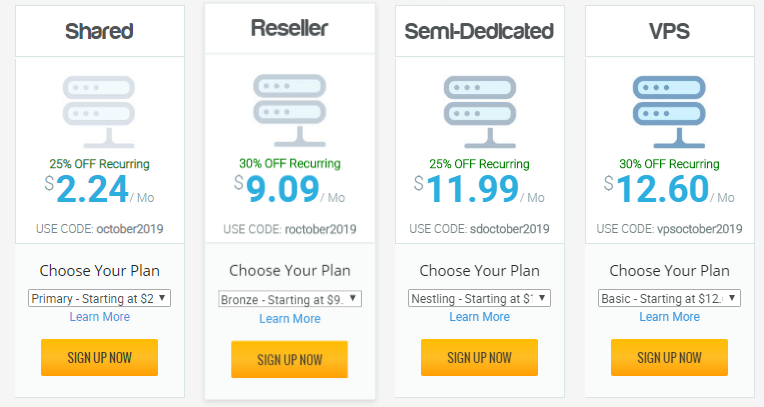Expand the VPS Basic plan dropdown
This screenshot has height=407, width=764.
670,298
